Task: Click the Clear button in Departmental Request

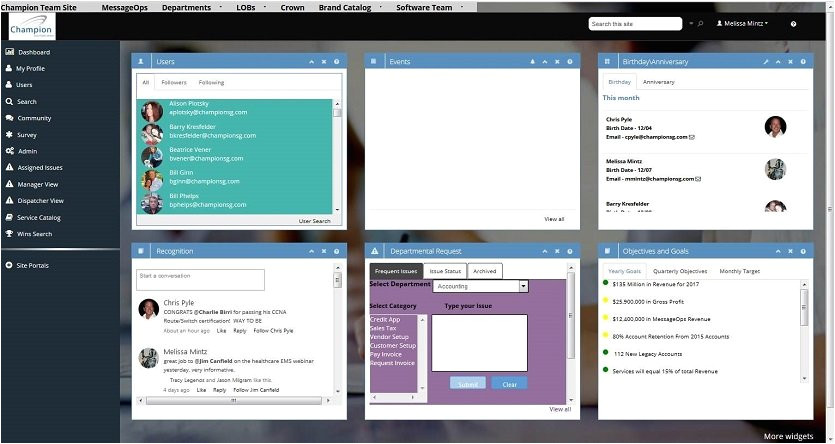Action: coord(509,384)
